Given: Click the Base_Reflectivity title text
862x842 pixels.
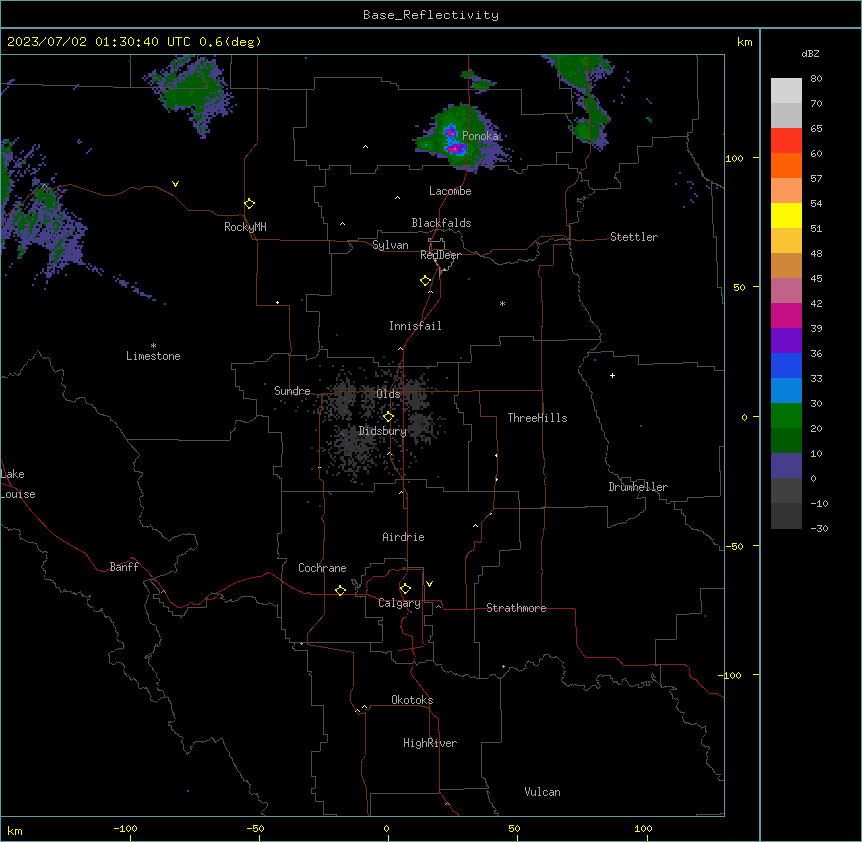Looking at the screenshot, I should click(430, 15).
